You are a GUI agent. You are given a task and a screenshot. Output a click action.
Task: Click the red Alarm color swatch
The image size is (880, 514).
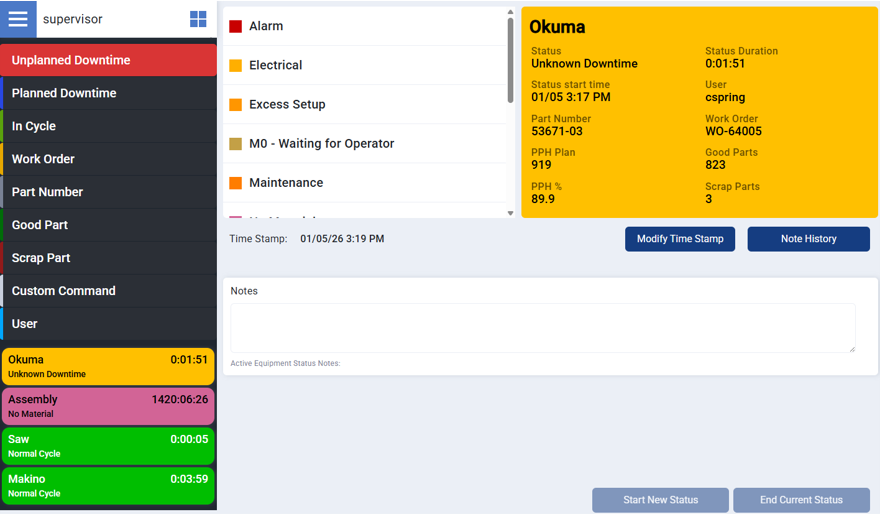pos(236,26)
